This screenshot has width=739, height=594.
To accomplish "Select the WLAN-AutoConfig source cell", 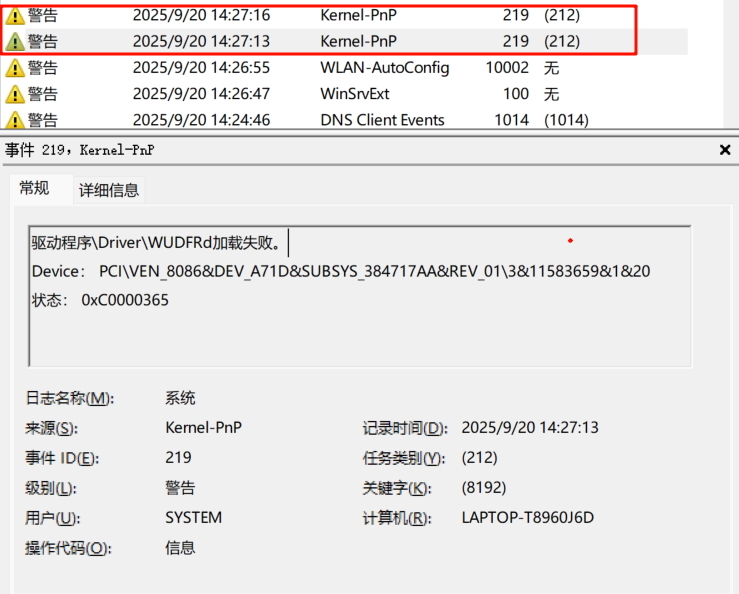I will coord(385,68).
